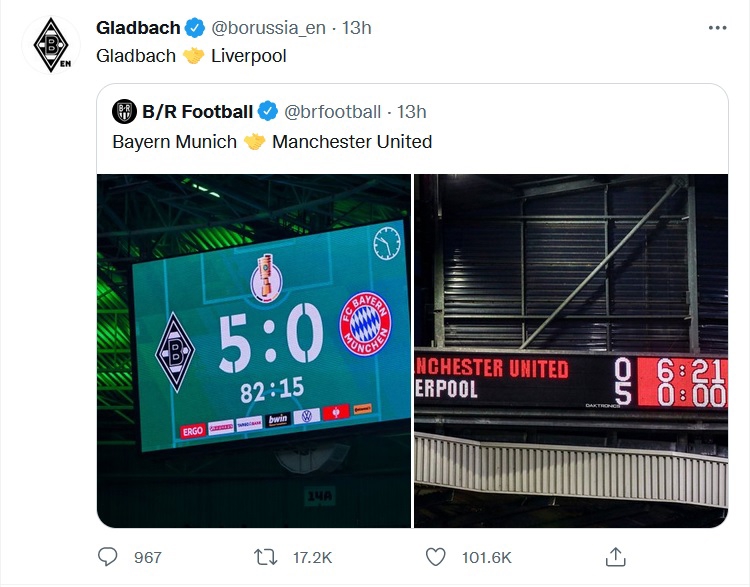Like the tweet with heart icon
Viewport: 750px width, 587px height.
pos(435,557)
